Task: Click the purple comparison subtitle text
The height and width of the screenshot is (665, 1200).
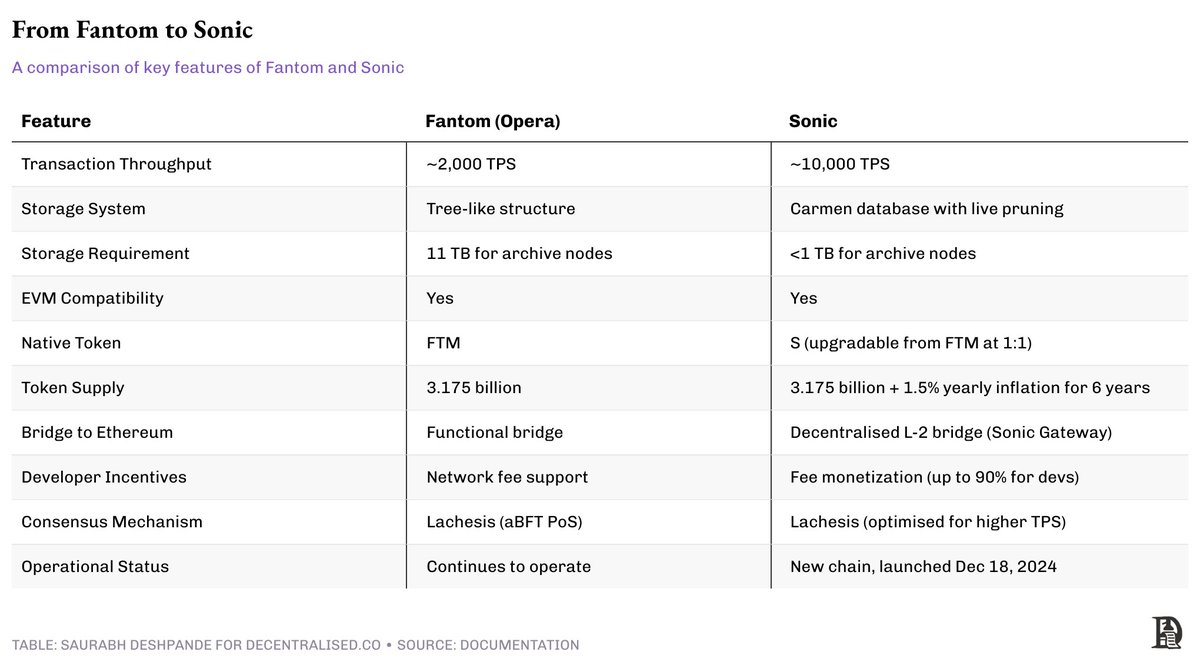Action: click(208, 68)
